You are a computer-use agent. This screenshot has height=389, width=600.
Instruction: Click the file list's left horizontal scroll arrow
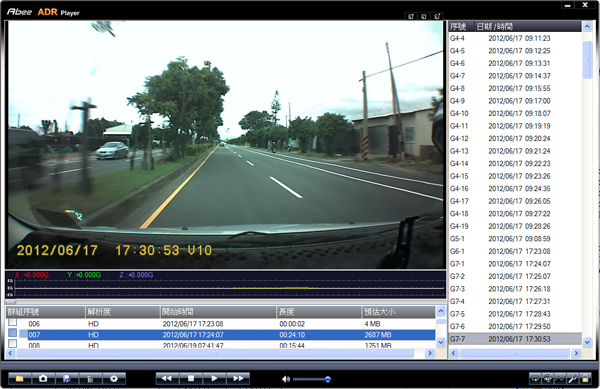click(453, 353)
